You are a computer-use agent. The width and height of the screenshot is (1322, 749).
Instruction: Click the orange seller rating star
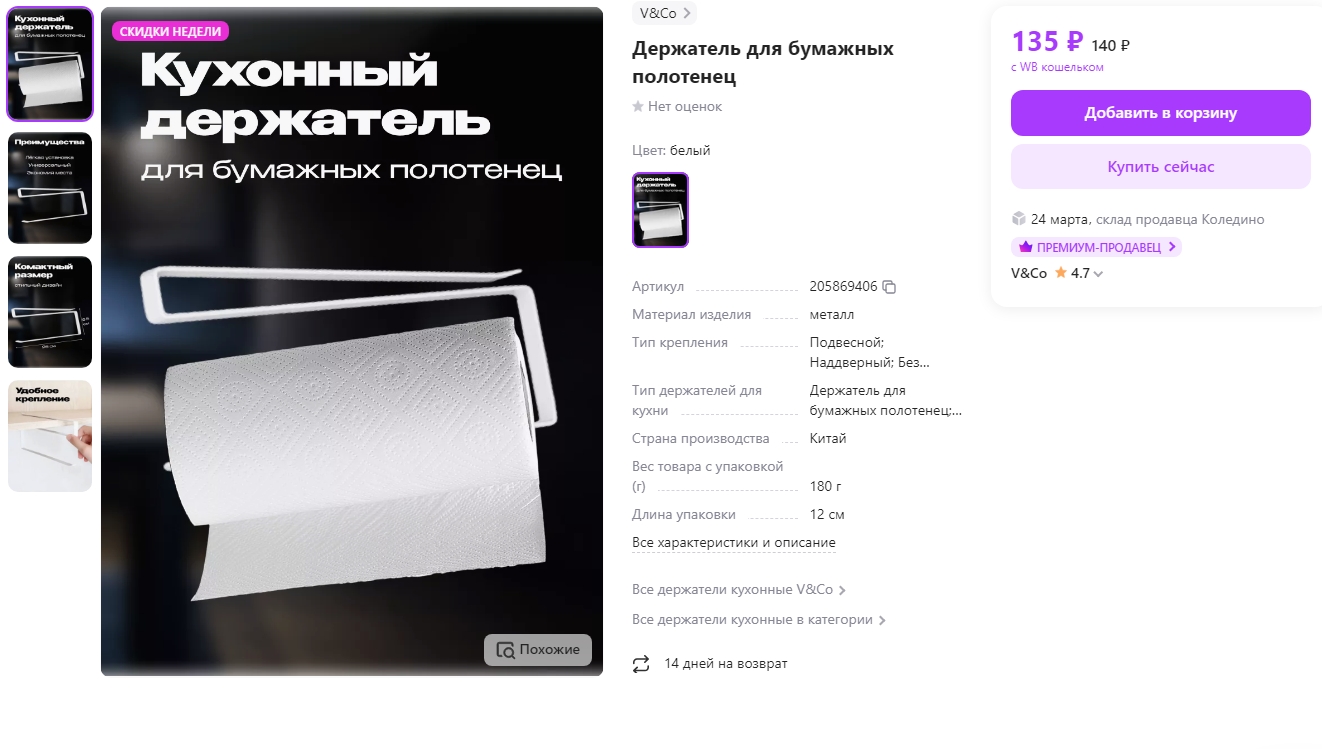pyautogui.click(x=1061, y=273)
